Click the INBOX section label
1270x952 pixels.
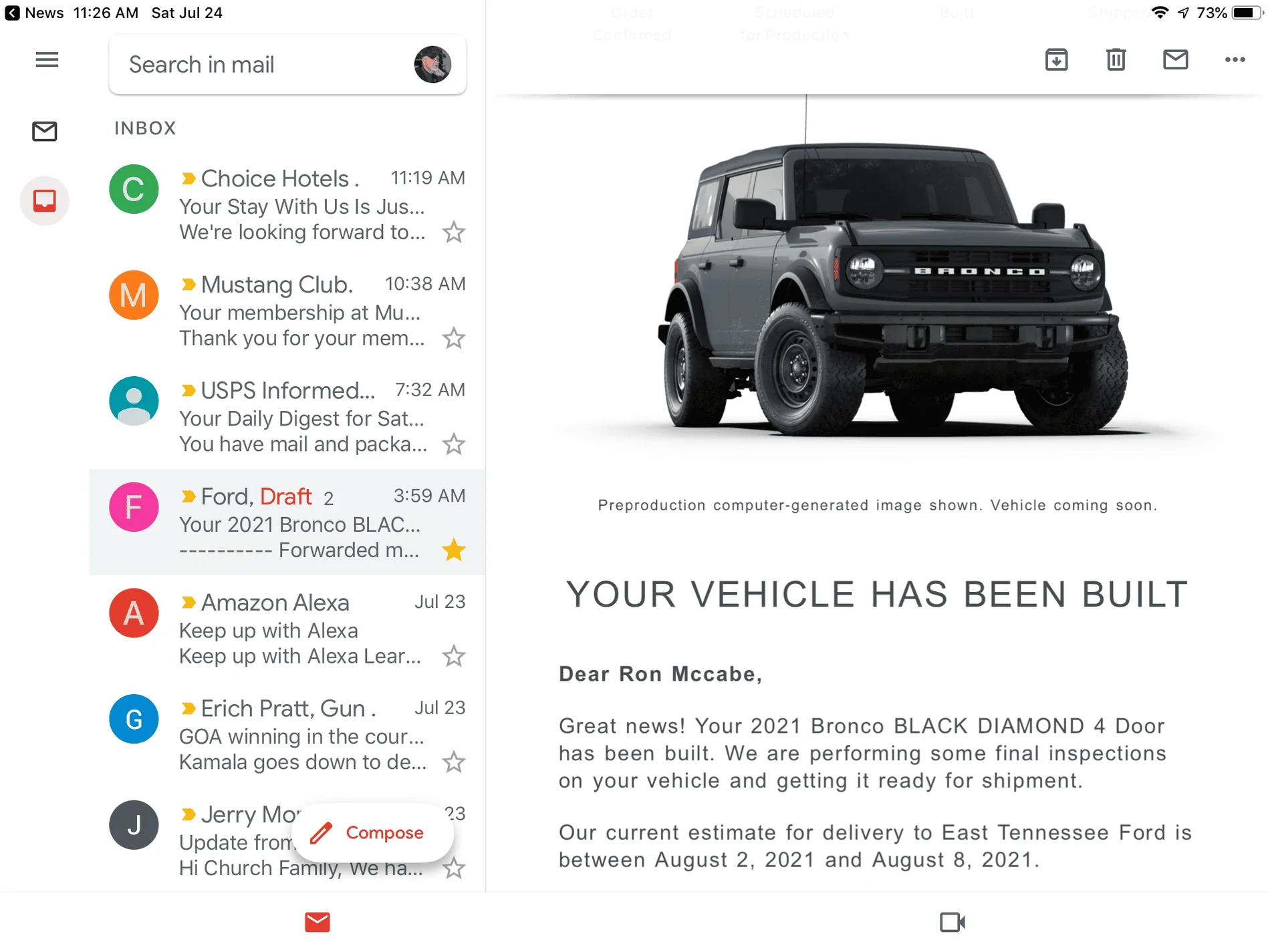[x=145, y=128]
